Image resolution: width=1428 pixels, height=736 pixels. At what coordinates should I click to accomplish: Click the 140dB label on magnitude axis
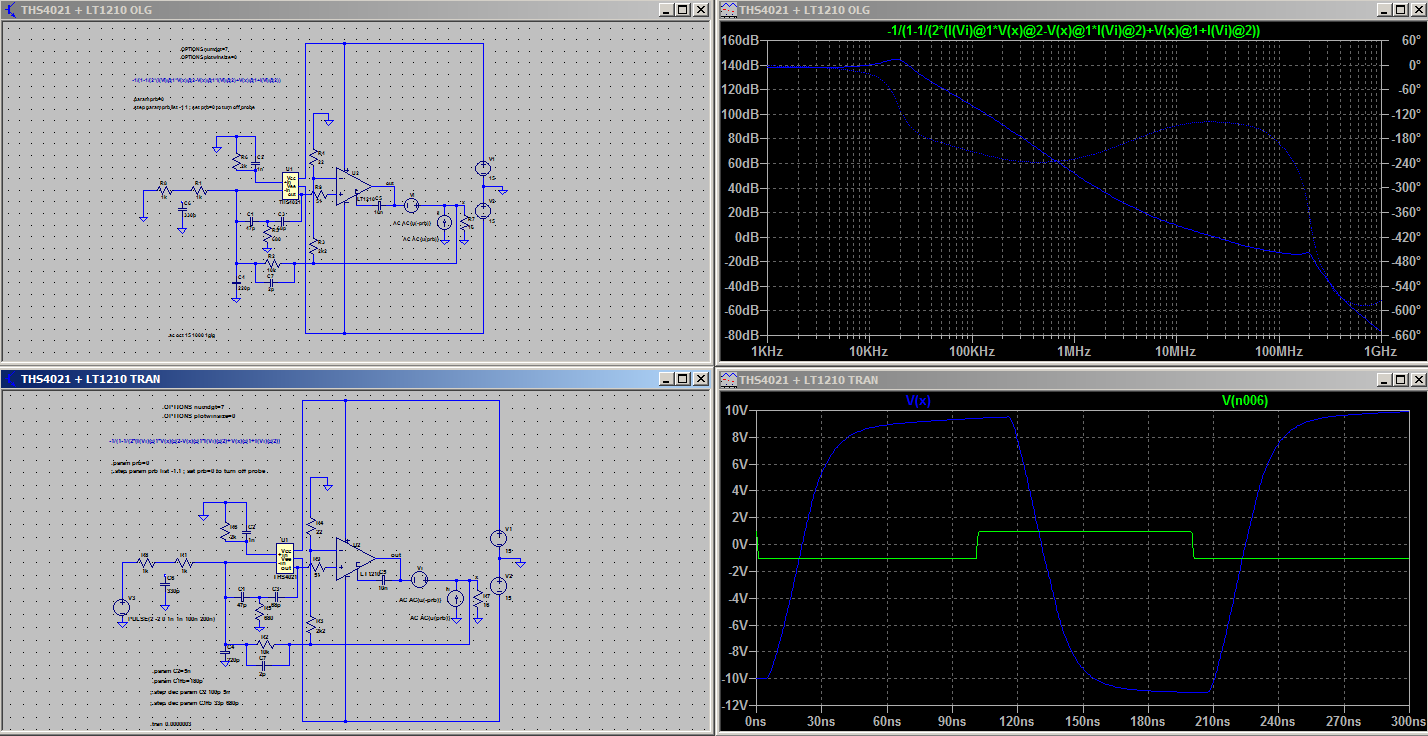[x=742, y=65]
